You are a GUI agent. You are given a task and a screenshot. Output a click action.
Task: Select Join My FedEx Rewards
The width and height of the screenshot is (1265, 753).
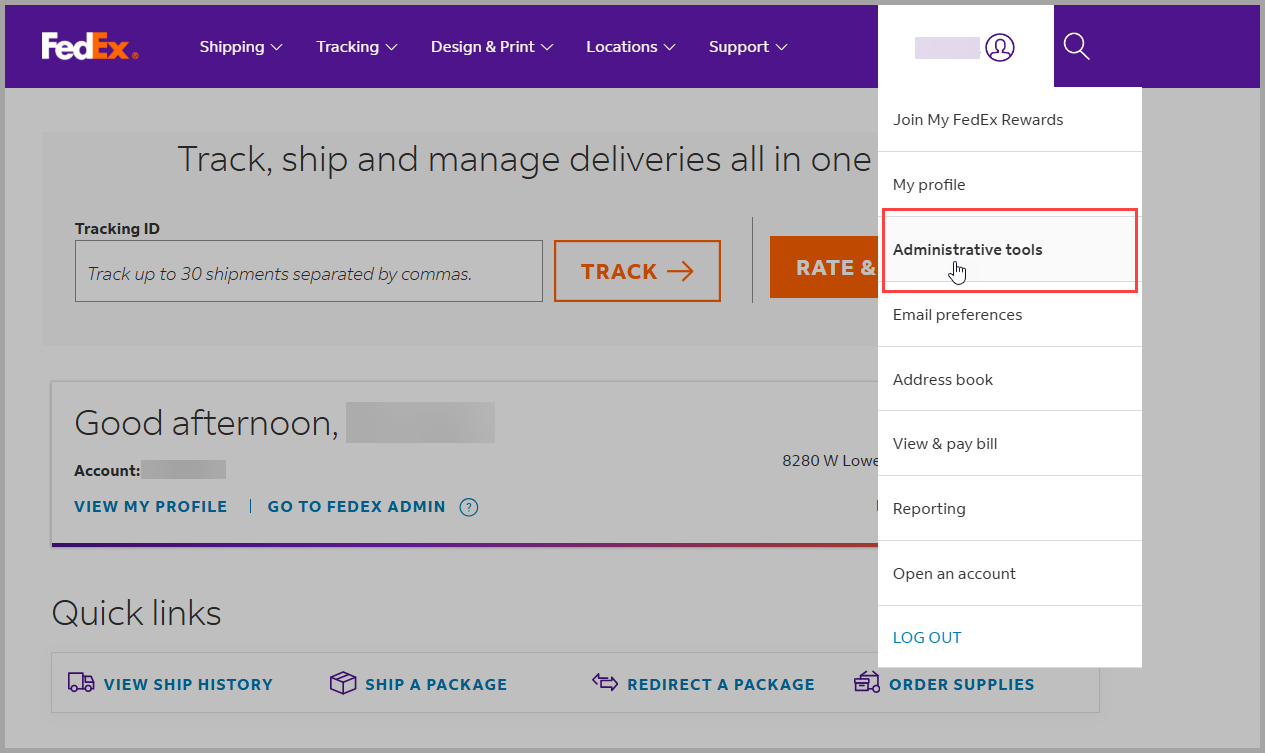coord(1010,120)
